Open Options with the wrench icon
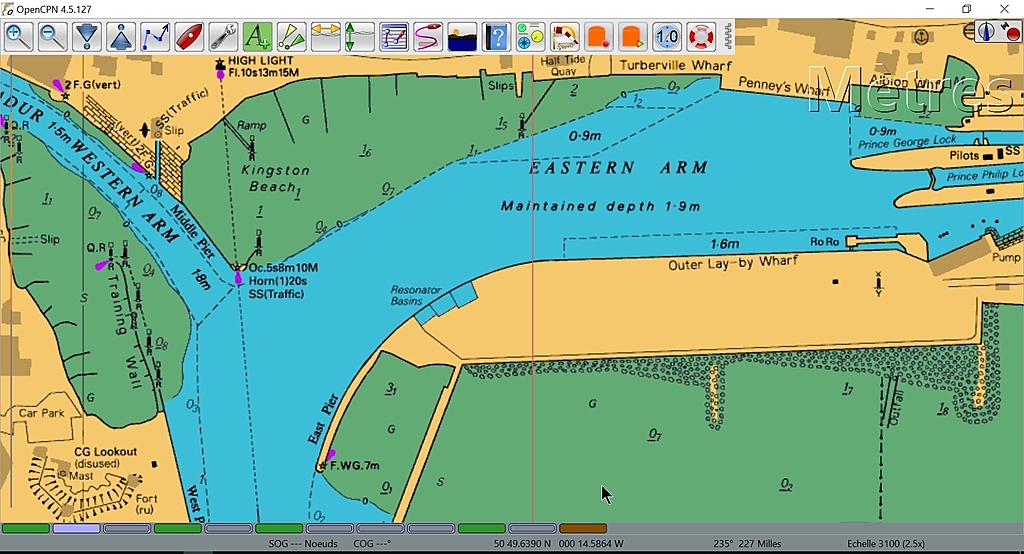 coord(223,37)
